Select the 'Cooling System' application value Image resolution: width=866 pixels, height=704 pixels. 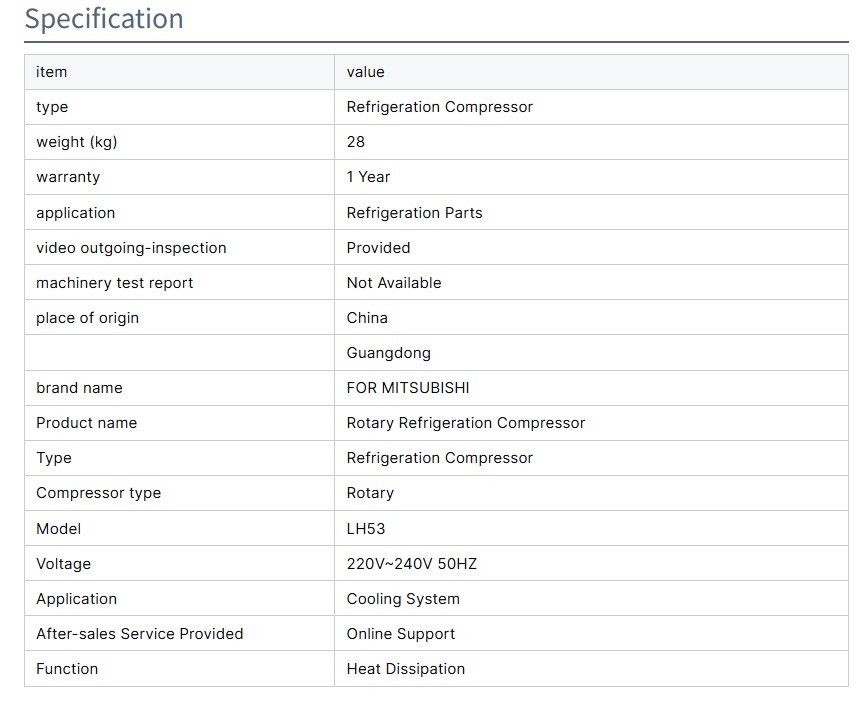pos(403,599)
